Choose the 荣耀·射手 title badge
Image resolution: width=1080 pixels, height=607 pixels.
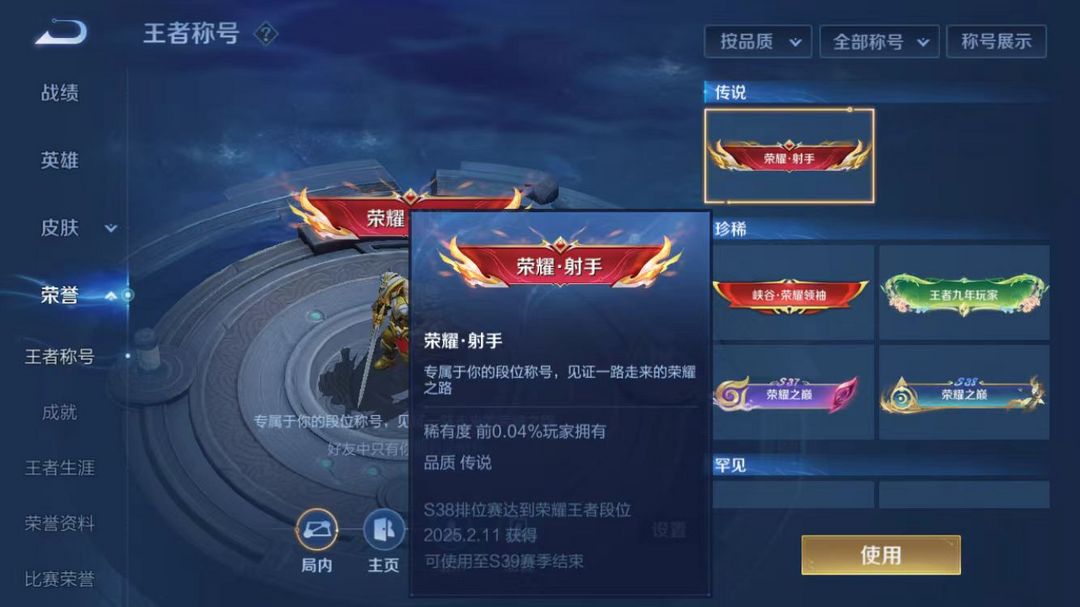point(789,156)
